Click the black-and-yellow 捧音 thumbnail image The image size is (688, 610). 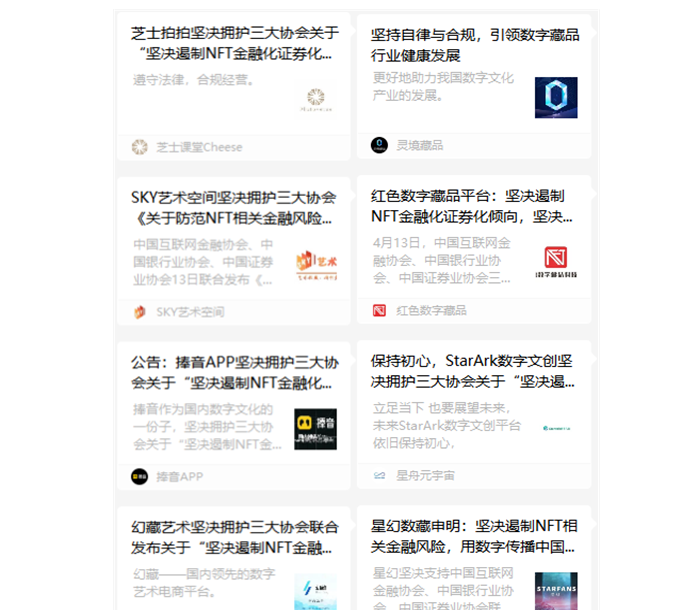[x=315, y=428]
